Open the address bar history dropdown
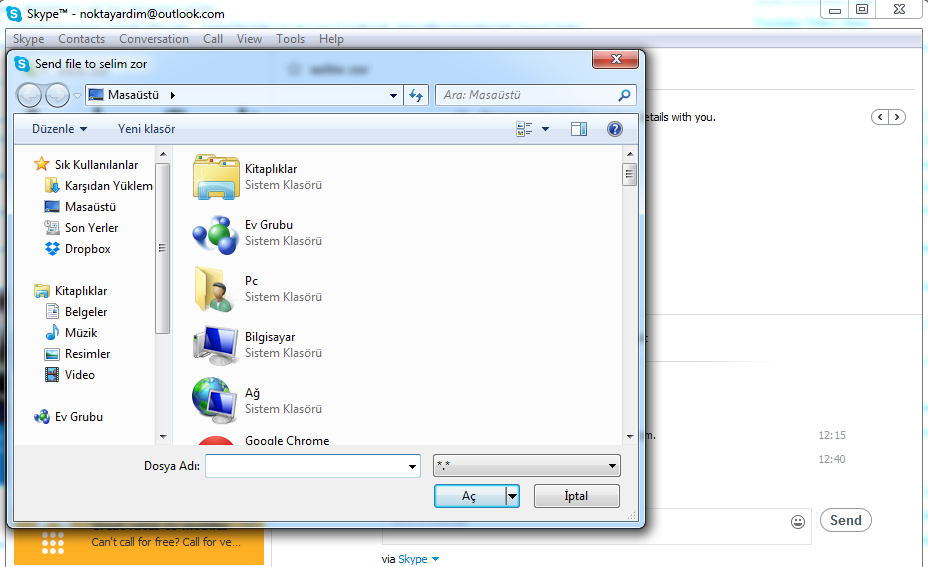The height and width of the screenshot is (567, 928). click(x=393, y=95)
